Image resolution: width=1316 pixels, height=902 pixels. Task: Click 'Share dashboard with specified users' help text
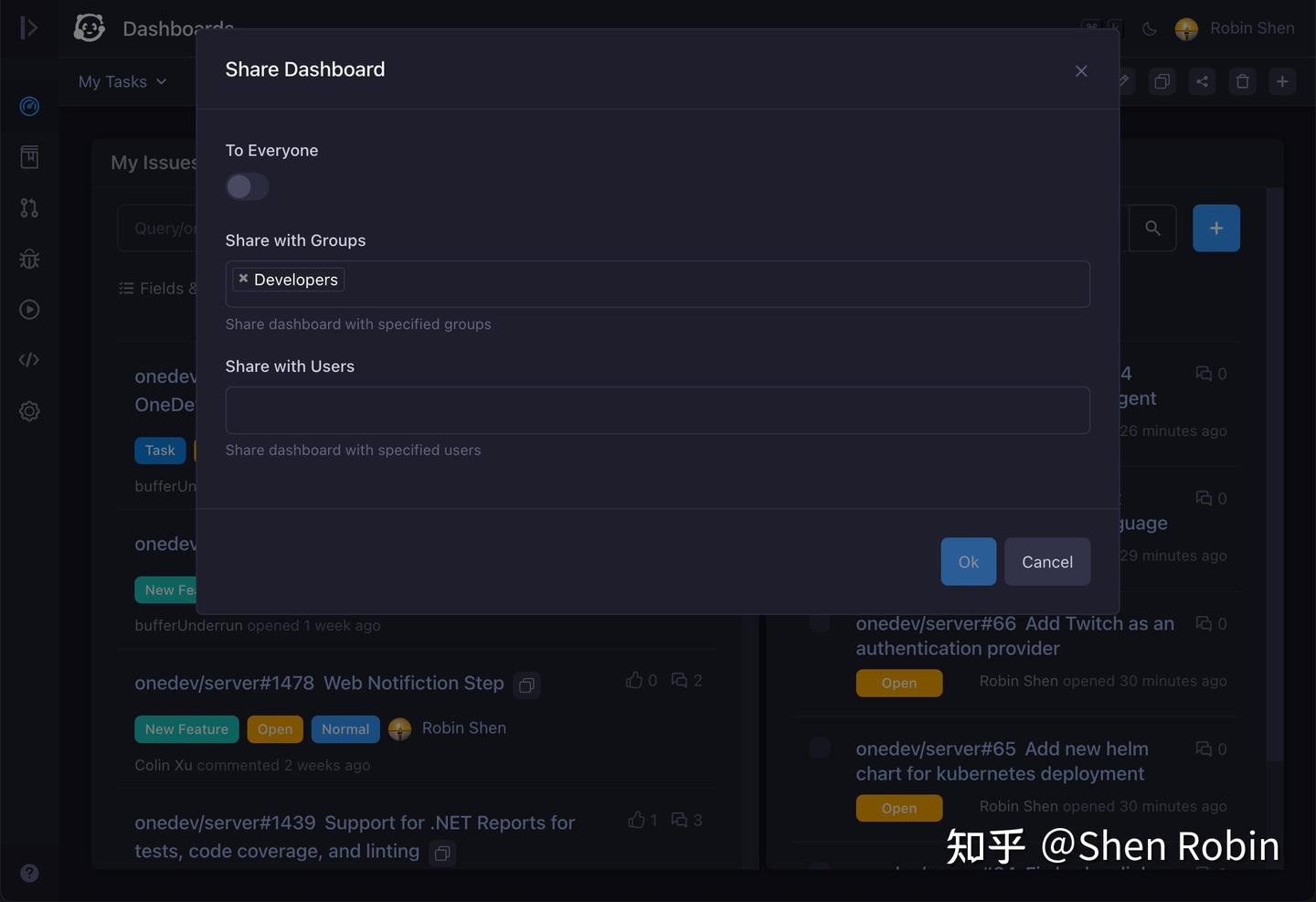click(x=353, y=451)
